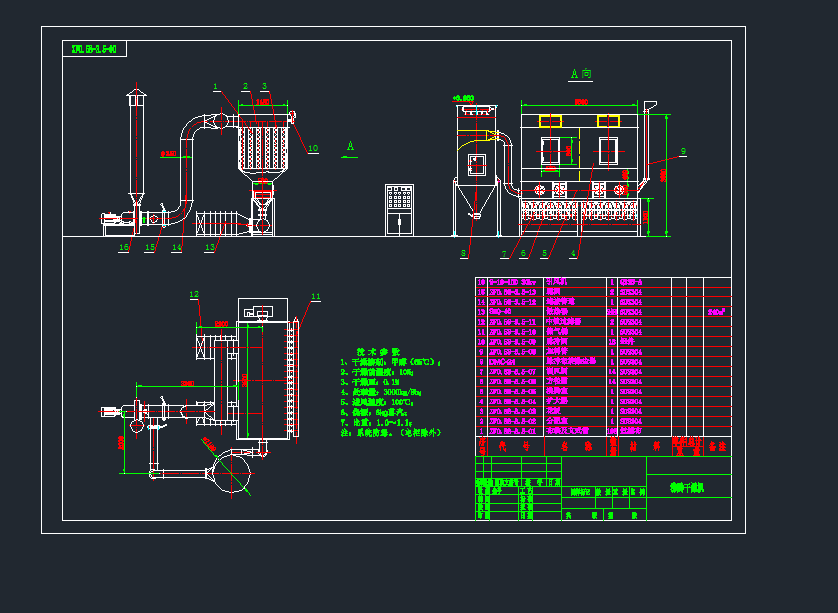The image size is (838, 613).
Task: Click part callout number 4
Action: click(573, 254)
